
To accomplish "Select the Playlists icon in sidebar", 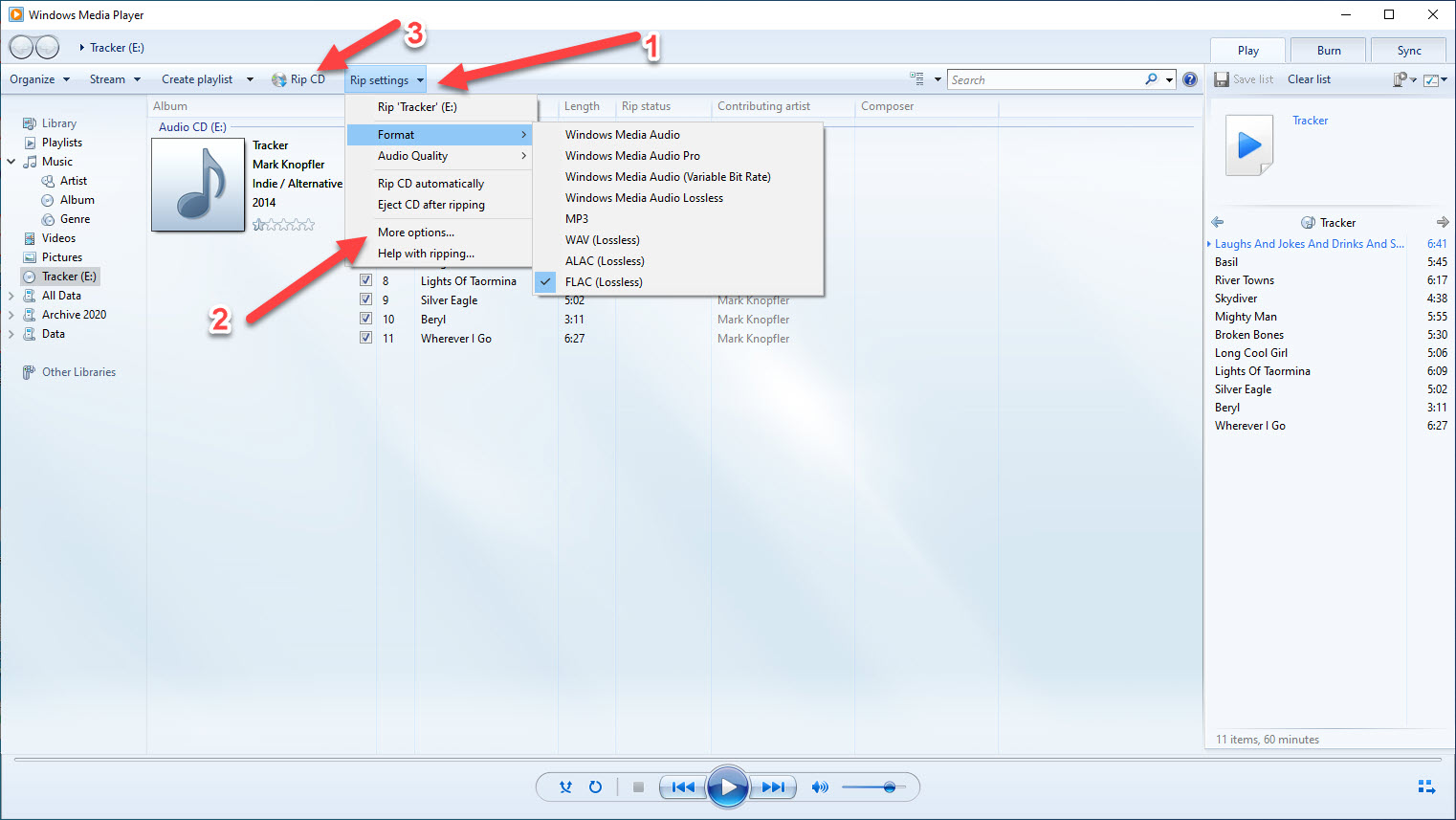I will click(x=30, y=143).
